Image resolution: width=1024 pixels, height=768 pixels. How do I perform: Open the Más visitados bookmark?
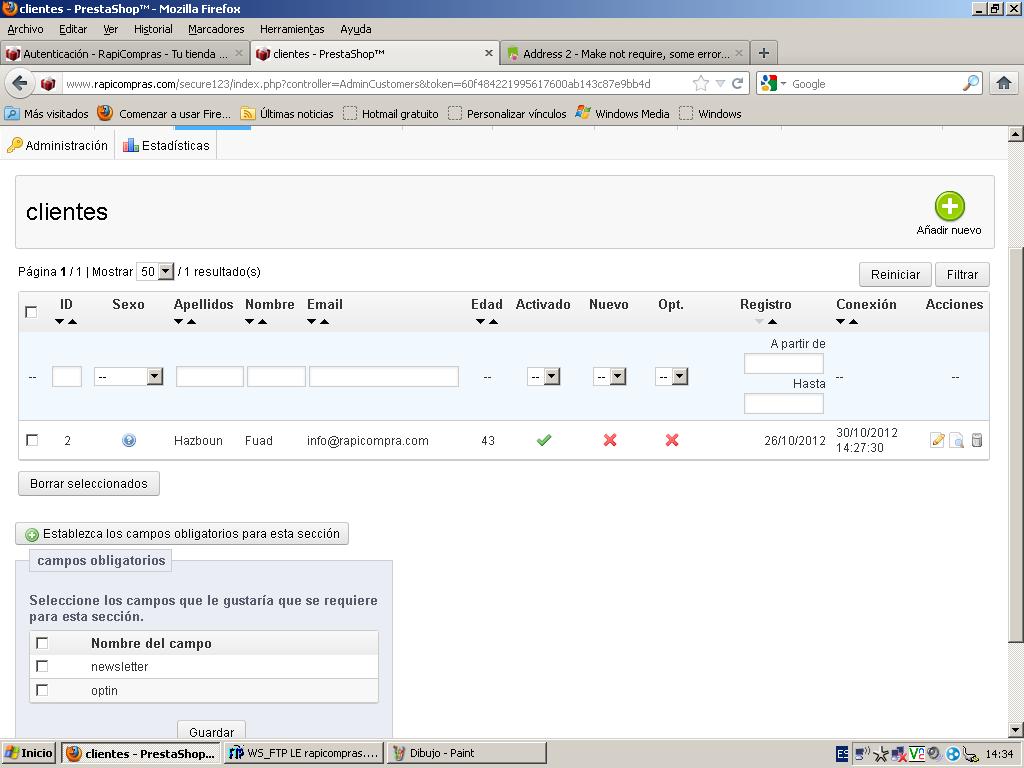click(x=47, y=114)
